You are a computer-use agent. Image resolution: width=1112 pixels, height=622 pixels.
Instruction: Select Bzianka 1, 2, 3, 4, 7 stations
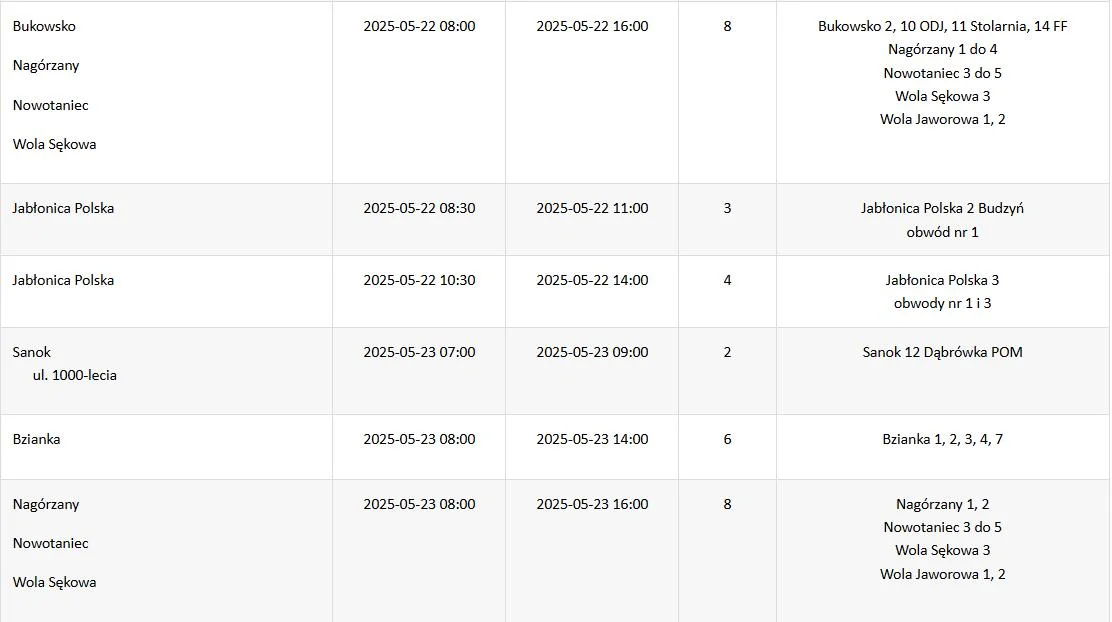pos(943,440)
